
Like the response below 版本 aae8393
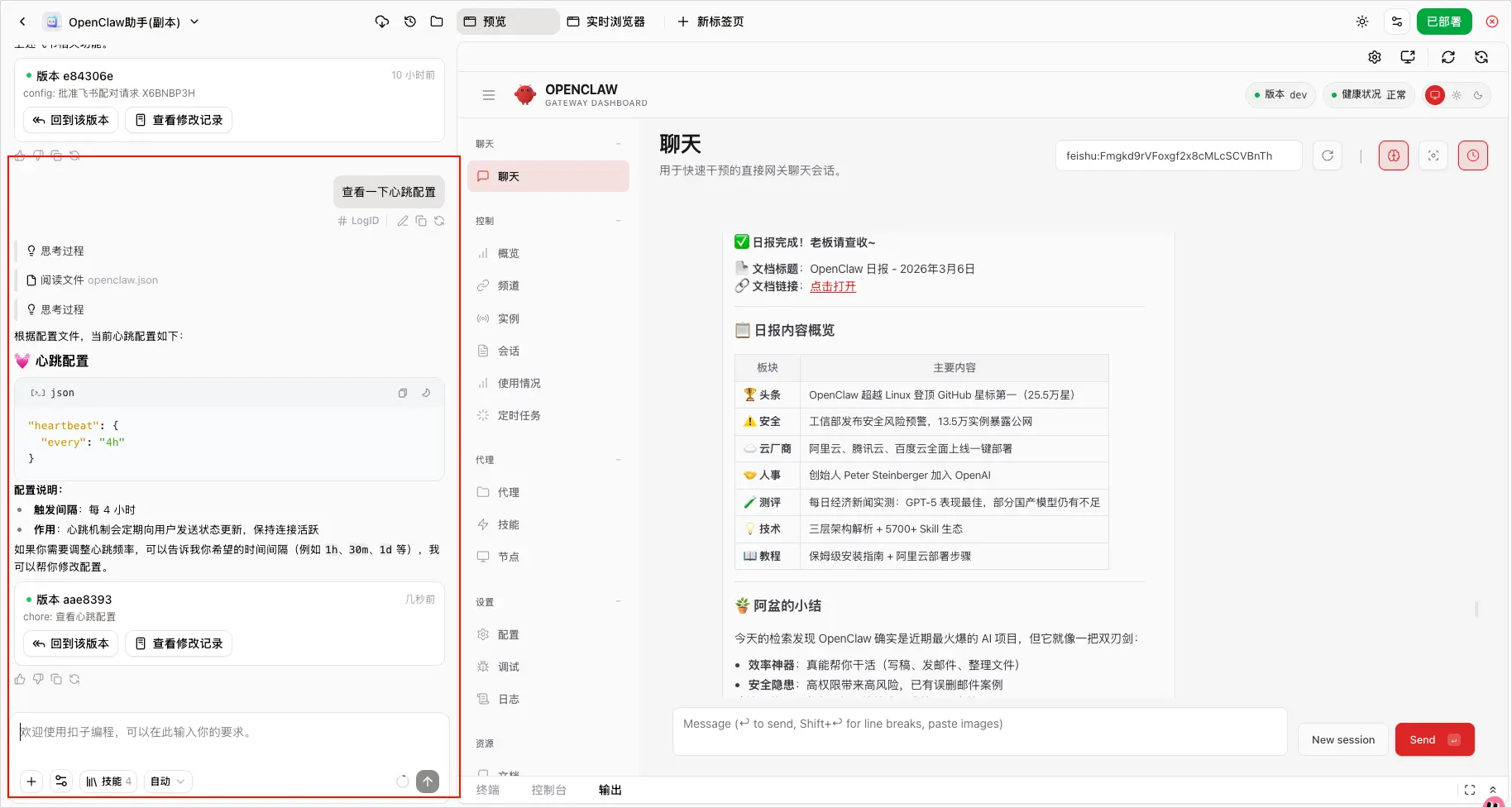20,679
